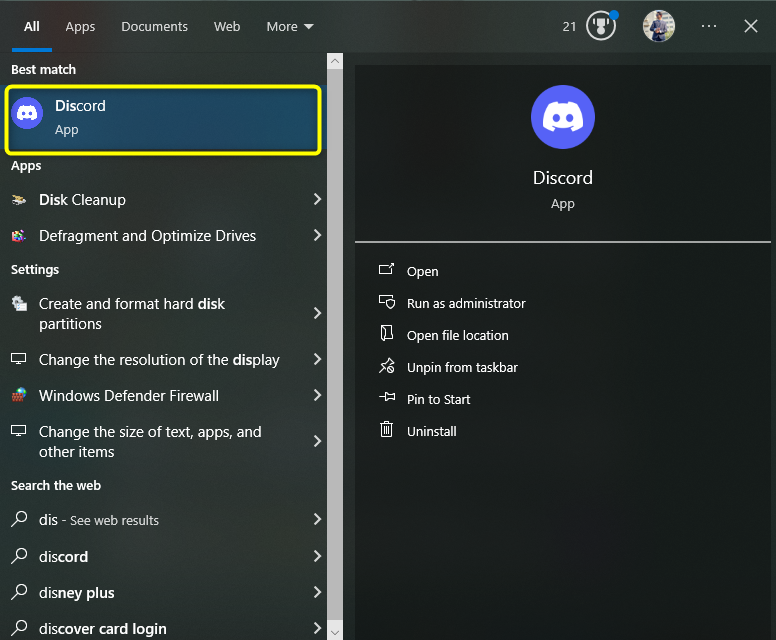Click results list scrollbar down arrow
Viewport: 776px width, 640px height.
click(335, 632)
